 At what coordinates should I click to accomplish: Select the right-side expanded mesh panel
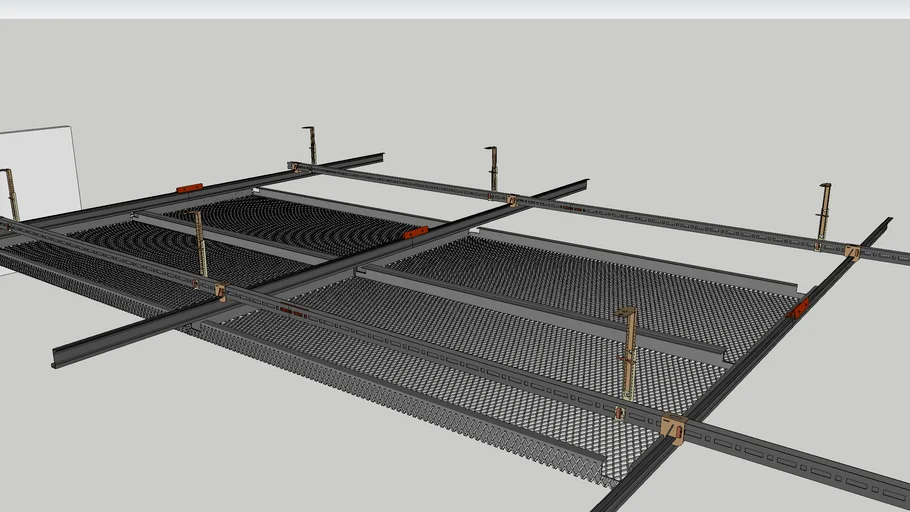tap(600, 280)
